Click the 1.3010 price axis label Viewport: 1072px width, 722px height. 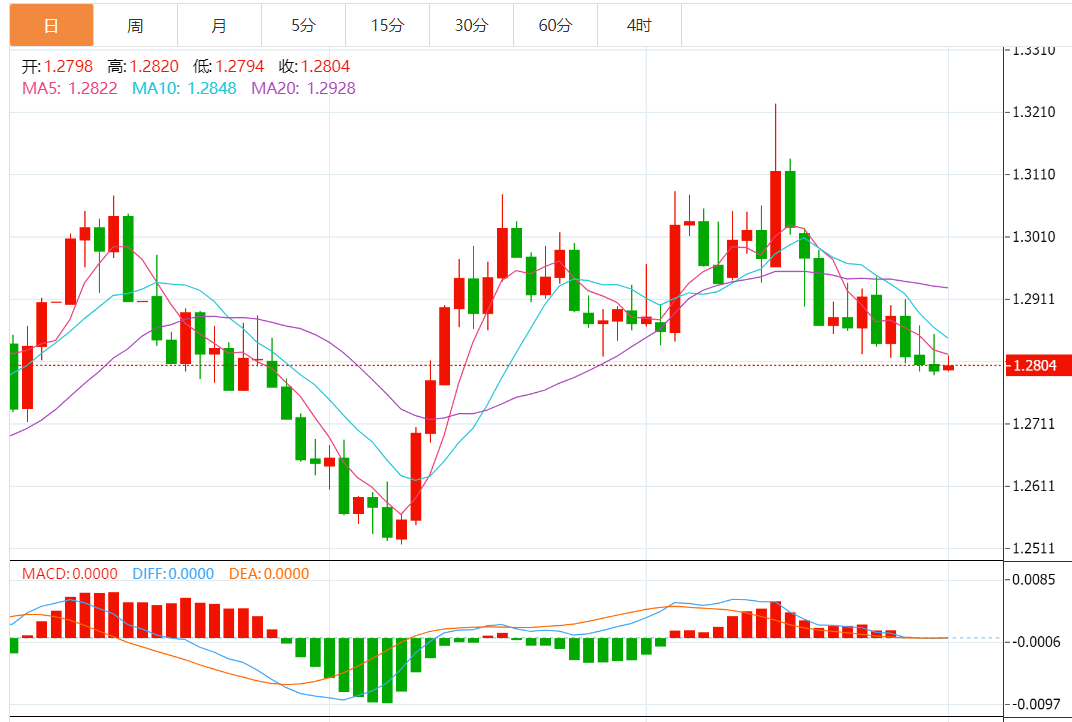tap(1034, 237)
